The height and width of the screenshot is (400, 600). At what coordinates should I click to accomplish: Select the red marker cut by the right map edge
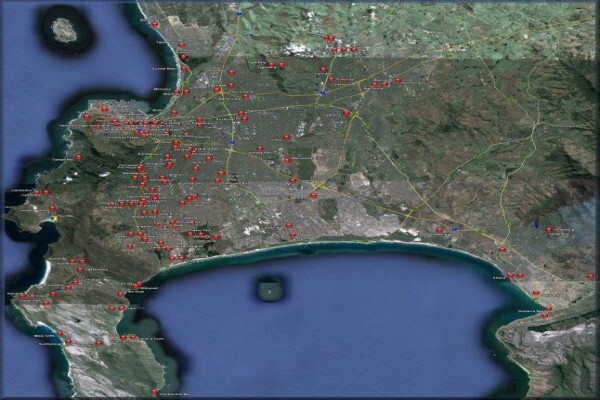[x=592, y=277]
